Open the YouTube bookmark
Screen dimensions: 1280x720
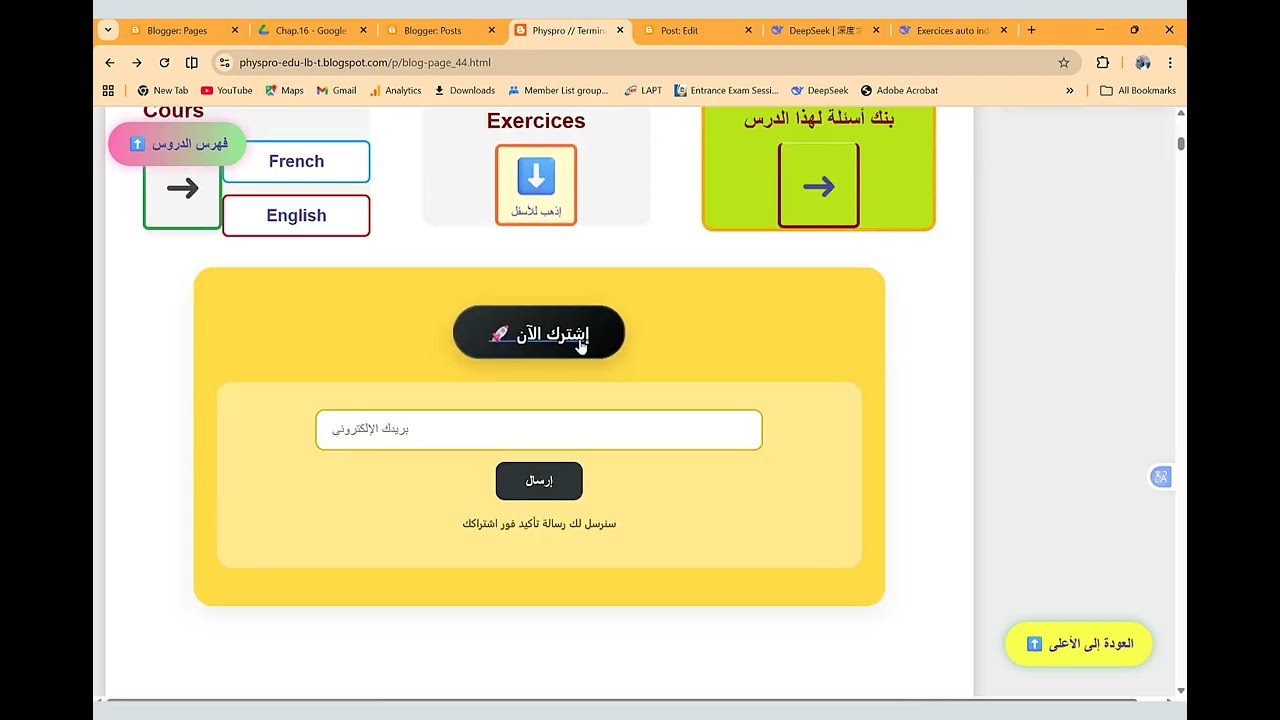(227, 90)
